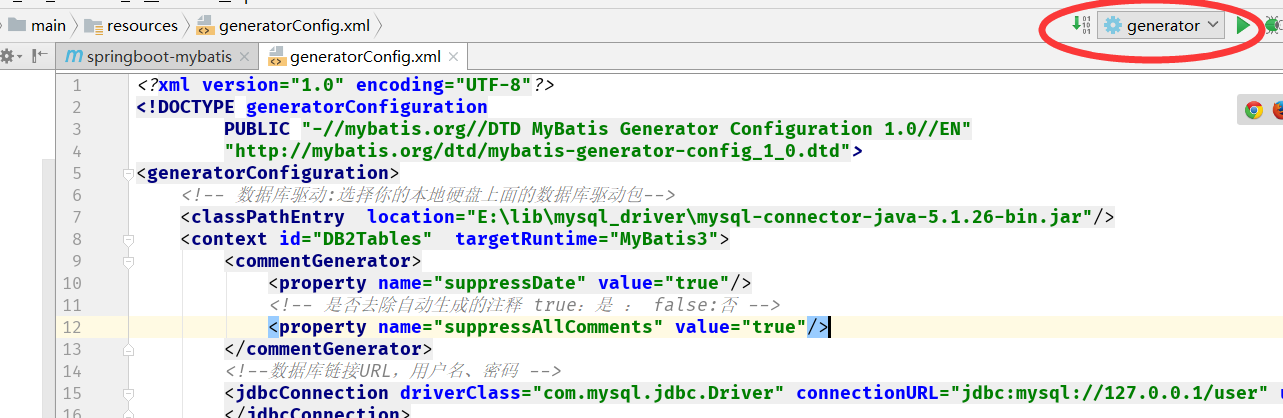Close the generatorConfig.xml tab

(x=453, y=57)
